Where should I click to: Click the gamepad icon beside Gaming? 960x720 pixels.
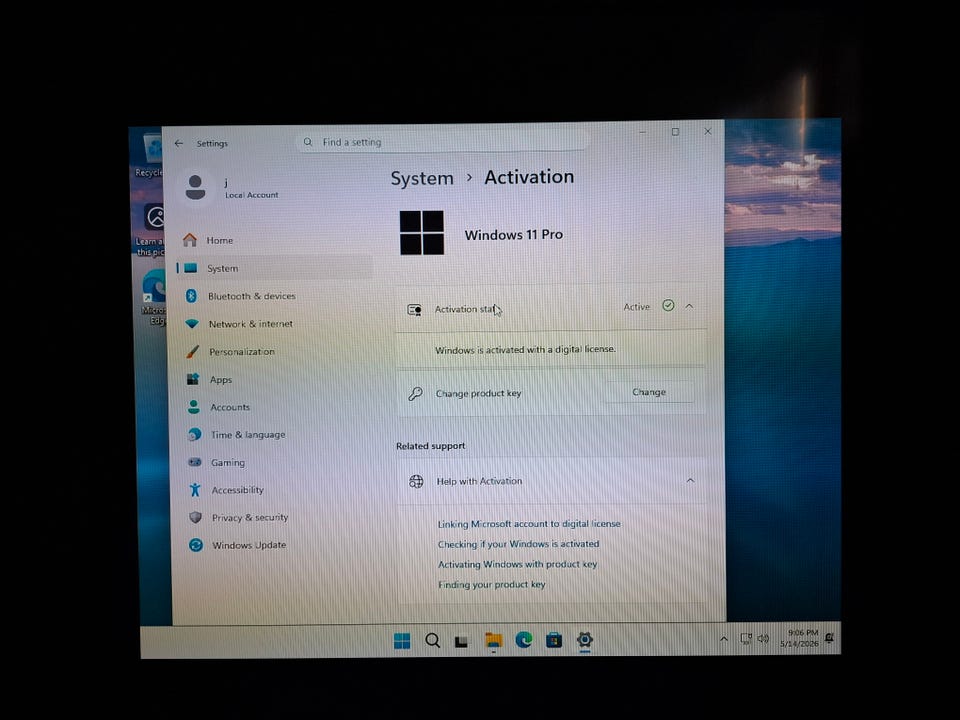click(194, 462)
